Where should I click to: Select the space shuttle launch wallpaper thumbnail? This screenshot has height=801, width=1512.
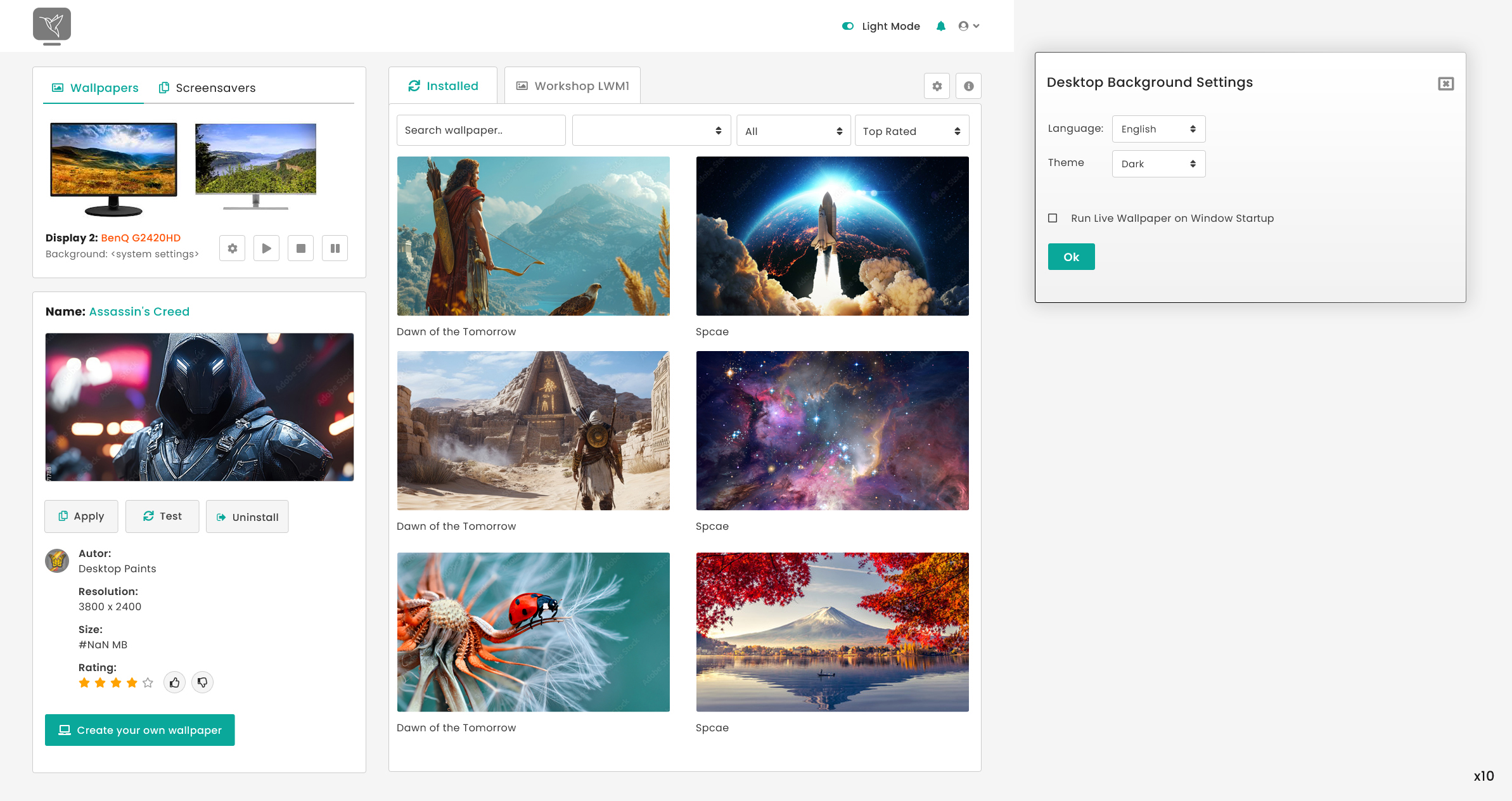[x=832, y=236]
